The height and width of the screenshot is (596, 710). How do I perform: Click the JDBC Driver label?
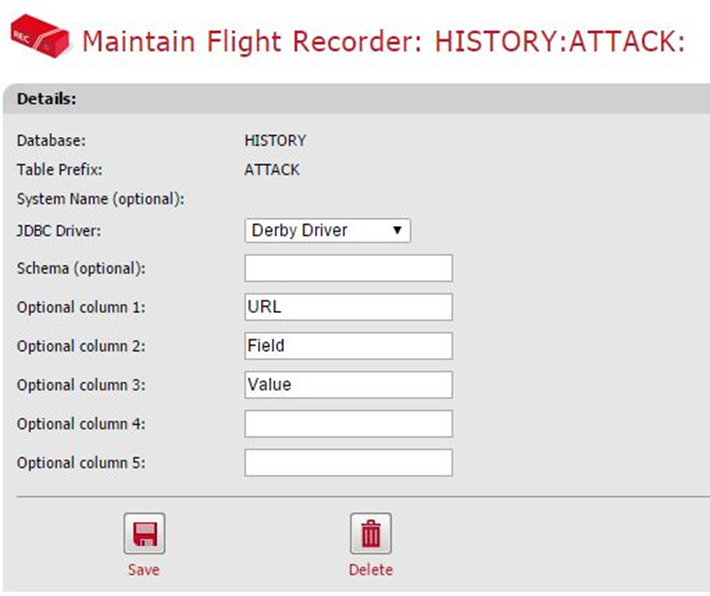pyautogui.click(x=59, y=230)
